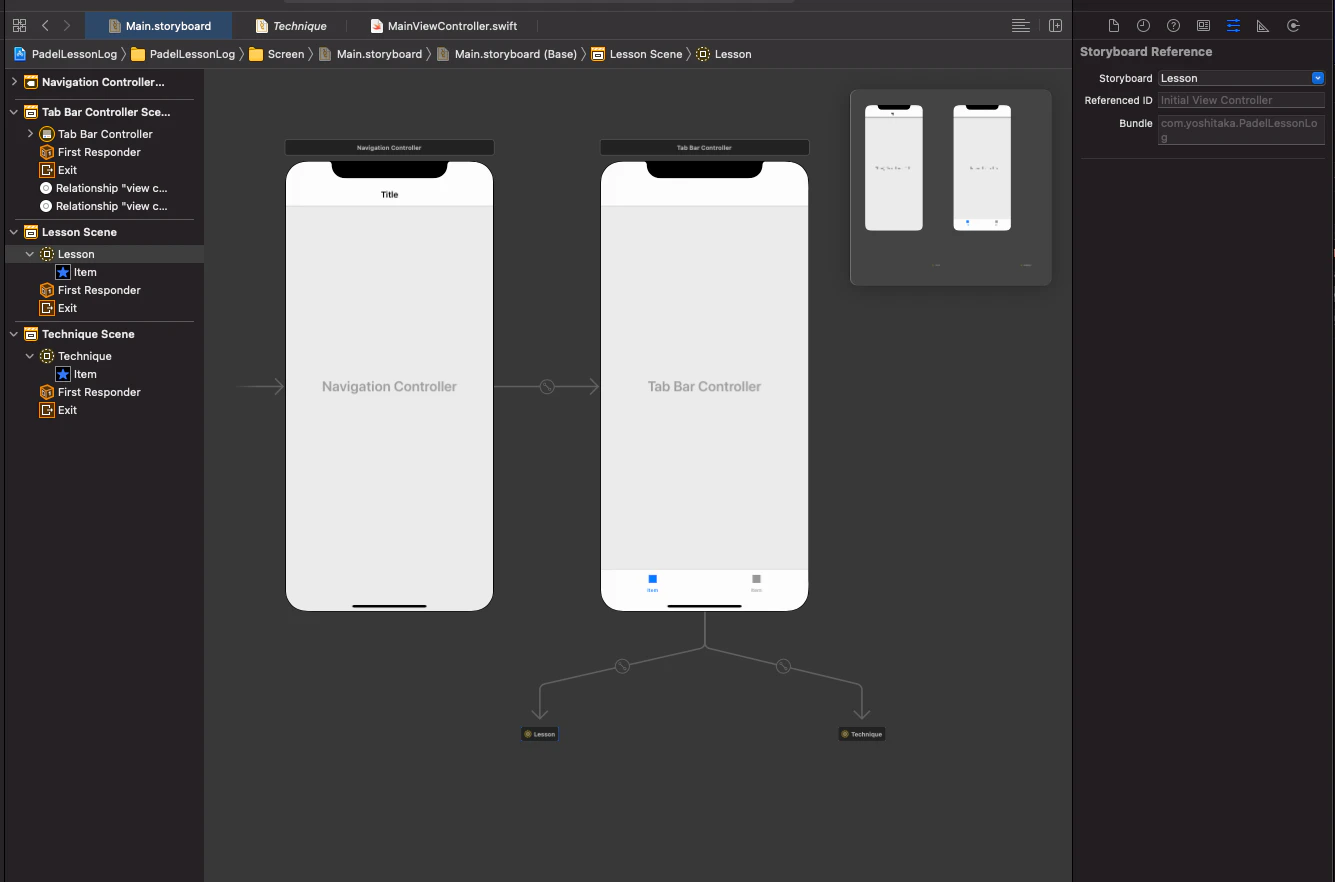Select the Attributes inspector icon

[1233, 26]
